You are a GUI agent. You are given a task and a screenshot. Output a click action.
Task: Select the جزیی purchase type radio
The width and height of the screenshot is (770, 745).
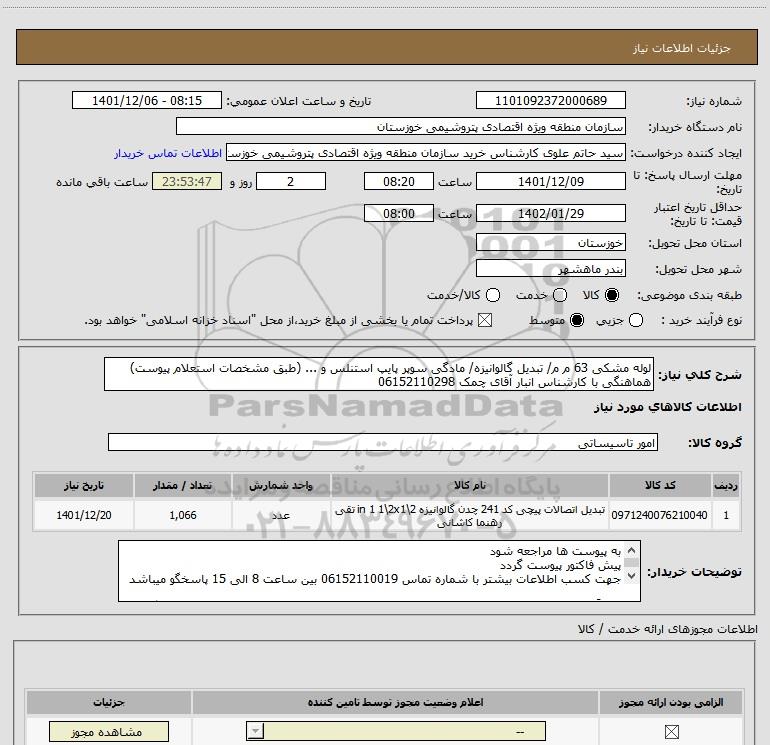click(636, 321)
